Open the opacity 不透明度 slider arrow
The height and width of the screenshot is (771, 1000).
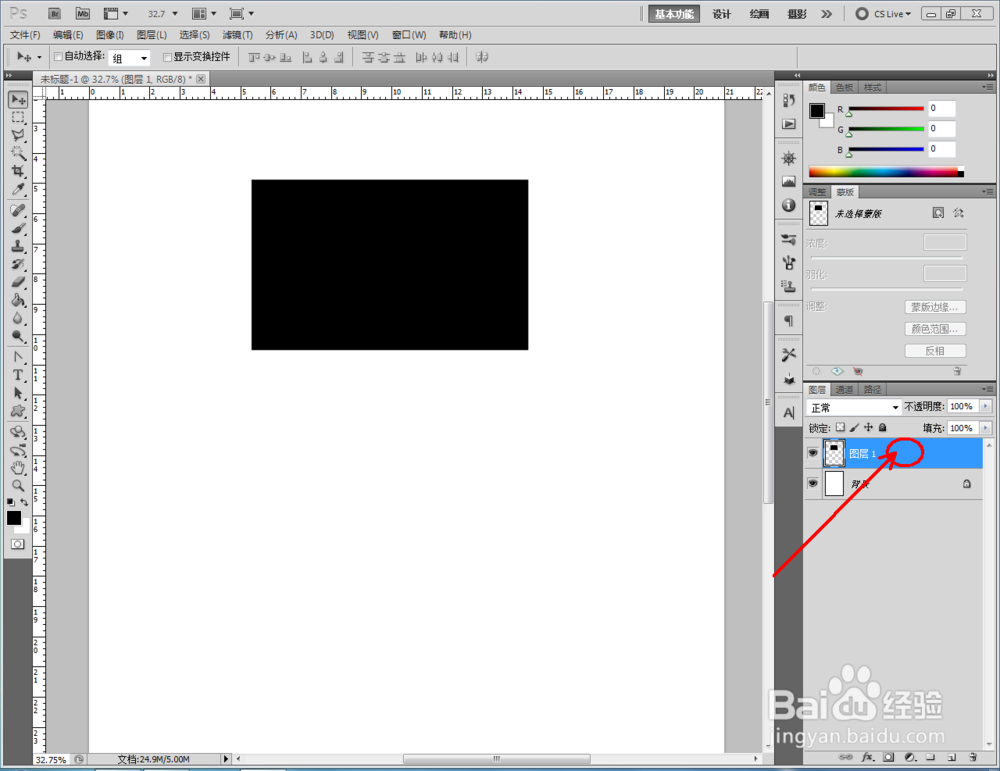click(x=986, y=406)
